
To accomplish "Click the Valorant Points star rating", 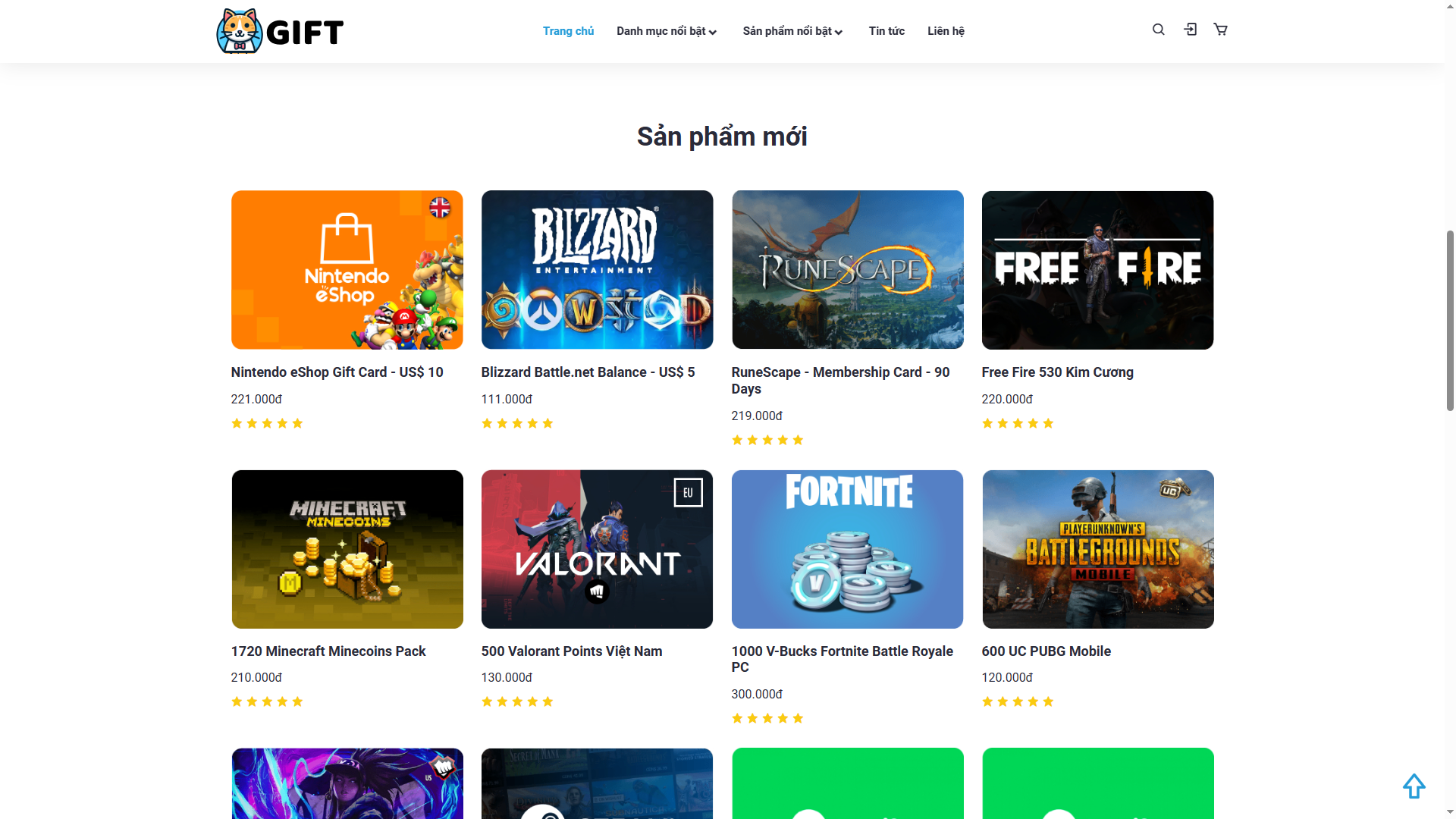I will (x=517, y=701).
